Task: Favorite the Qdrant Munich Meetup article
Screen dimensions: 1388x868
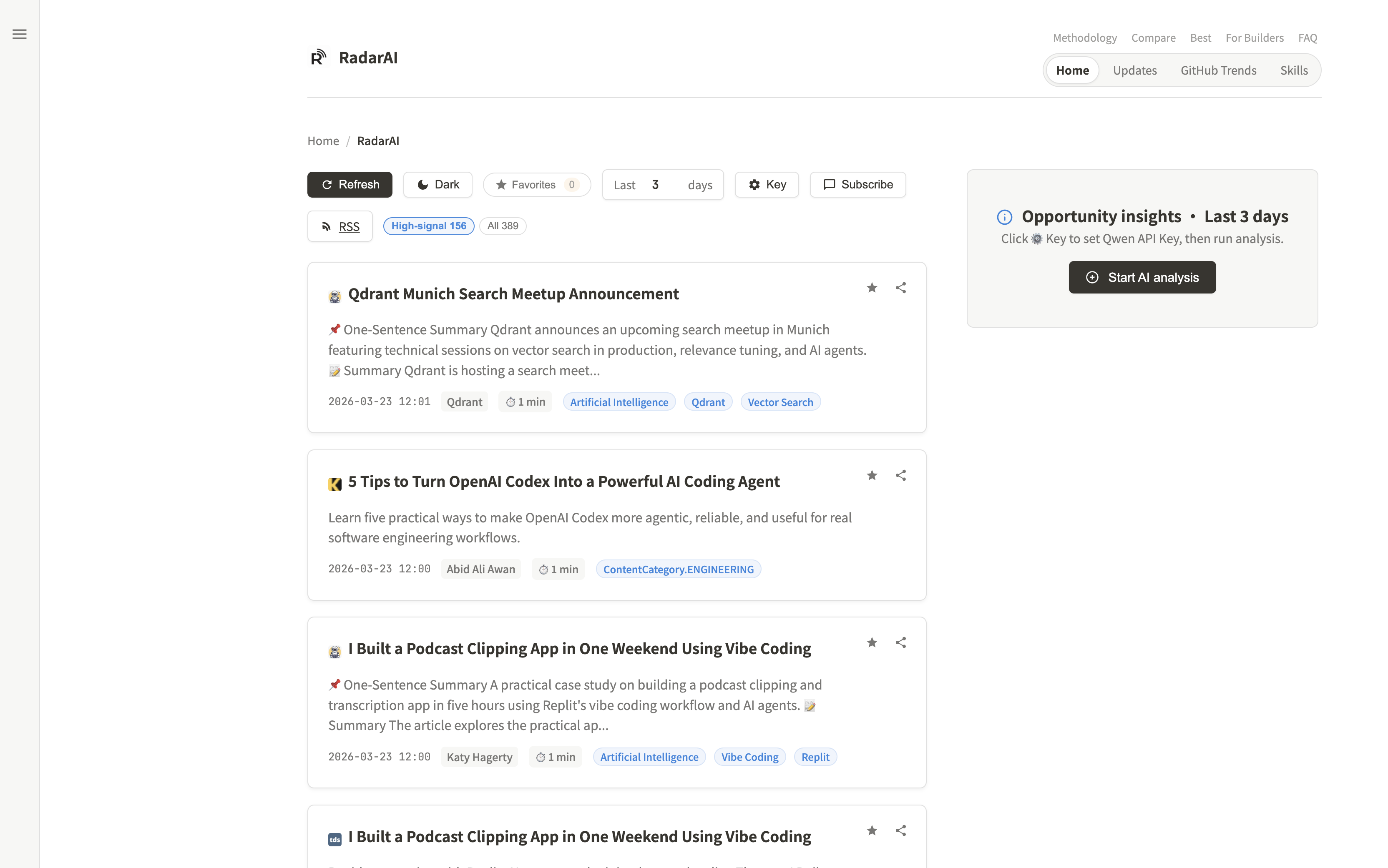Action: (x=872, y=288)
